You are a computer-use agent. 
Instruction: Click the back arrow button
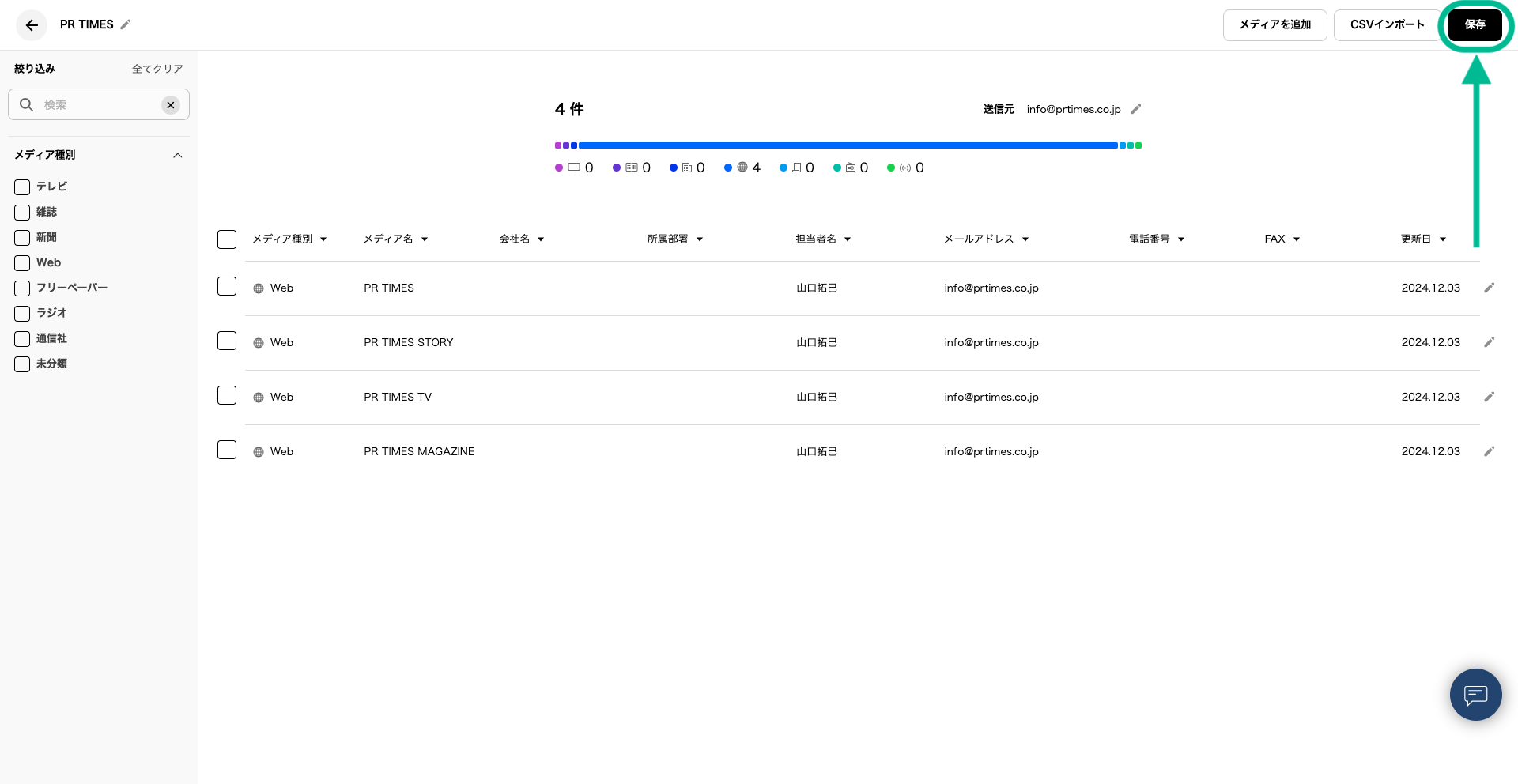pyautogui.click(x=32, y=25)
